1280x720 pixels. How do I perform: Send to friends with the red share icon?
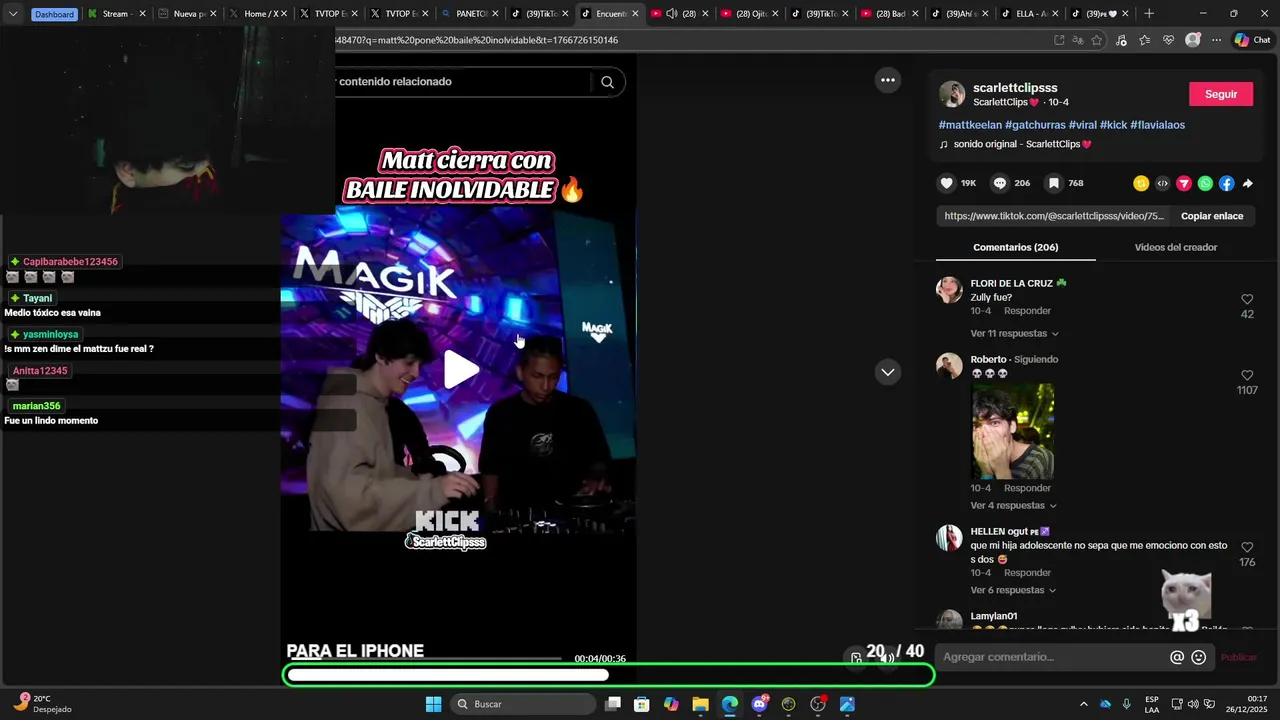click(1184, 183)
